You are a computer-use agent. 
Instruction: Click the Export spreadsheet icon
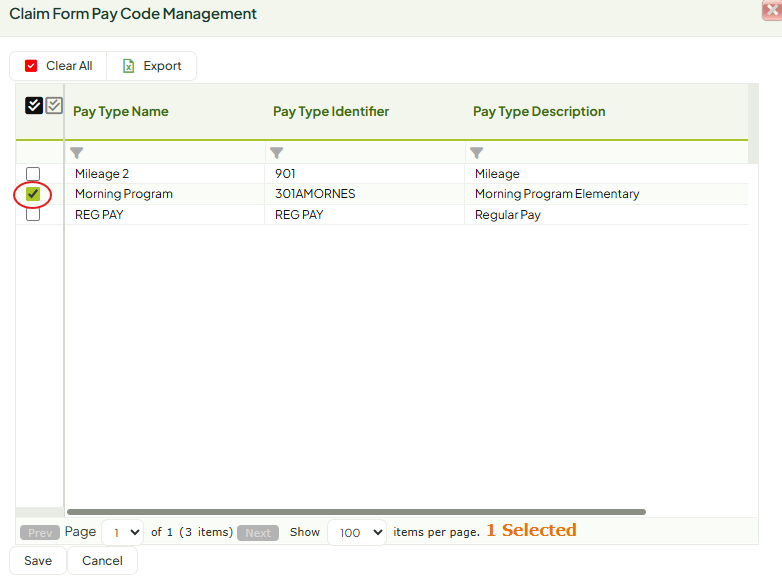click(128, 66)
